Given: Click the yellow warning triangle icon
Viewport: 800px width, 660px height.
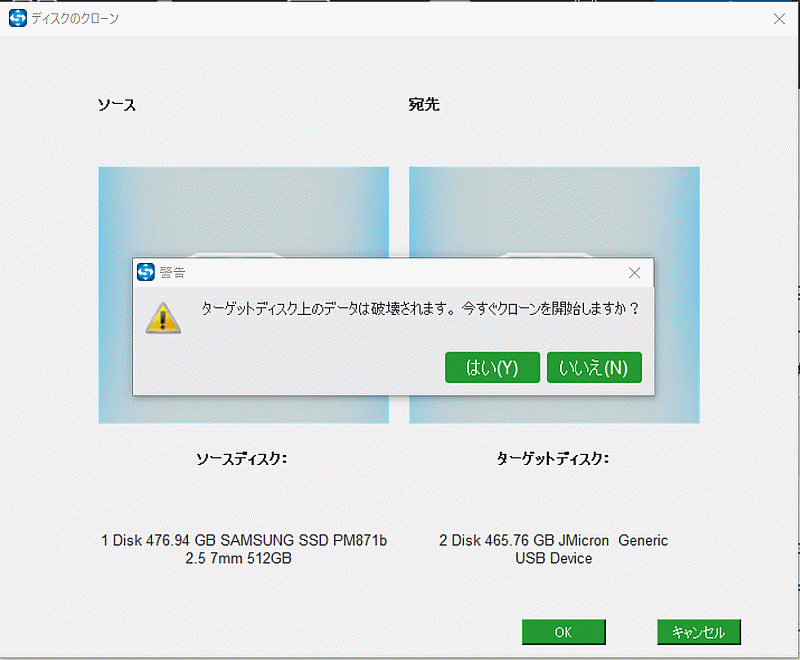Looking at the screenshot, I should pyautogui.click(x=163, y=318).
